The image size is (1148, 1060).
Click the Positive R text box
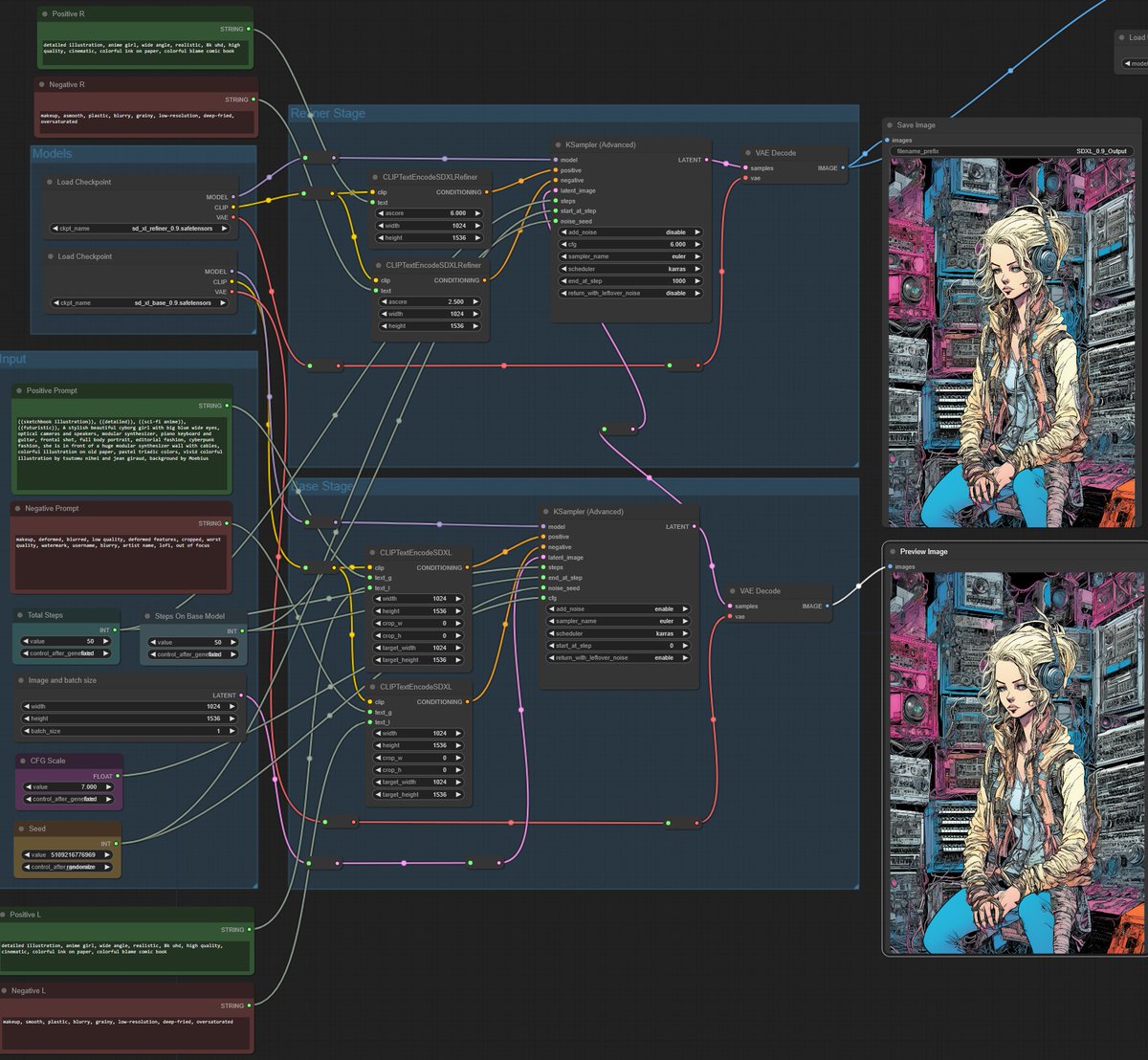145,52
